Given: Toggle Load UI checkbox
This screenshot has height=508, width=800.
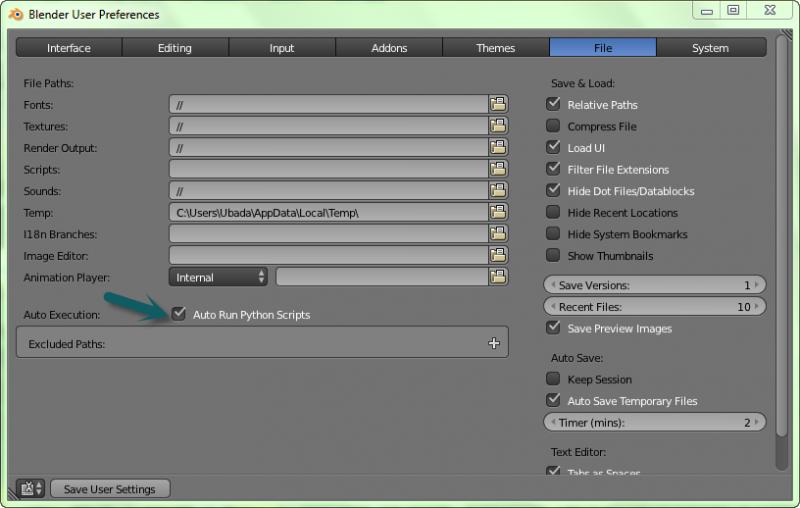Looking at the screenshot, I should coord(553,147).
